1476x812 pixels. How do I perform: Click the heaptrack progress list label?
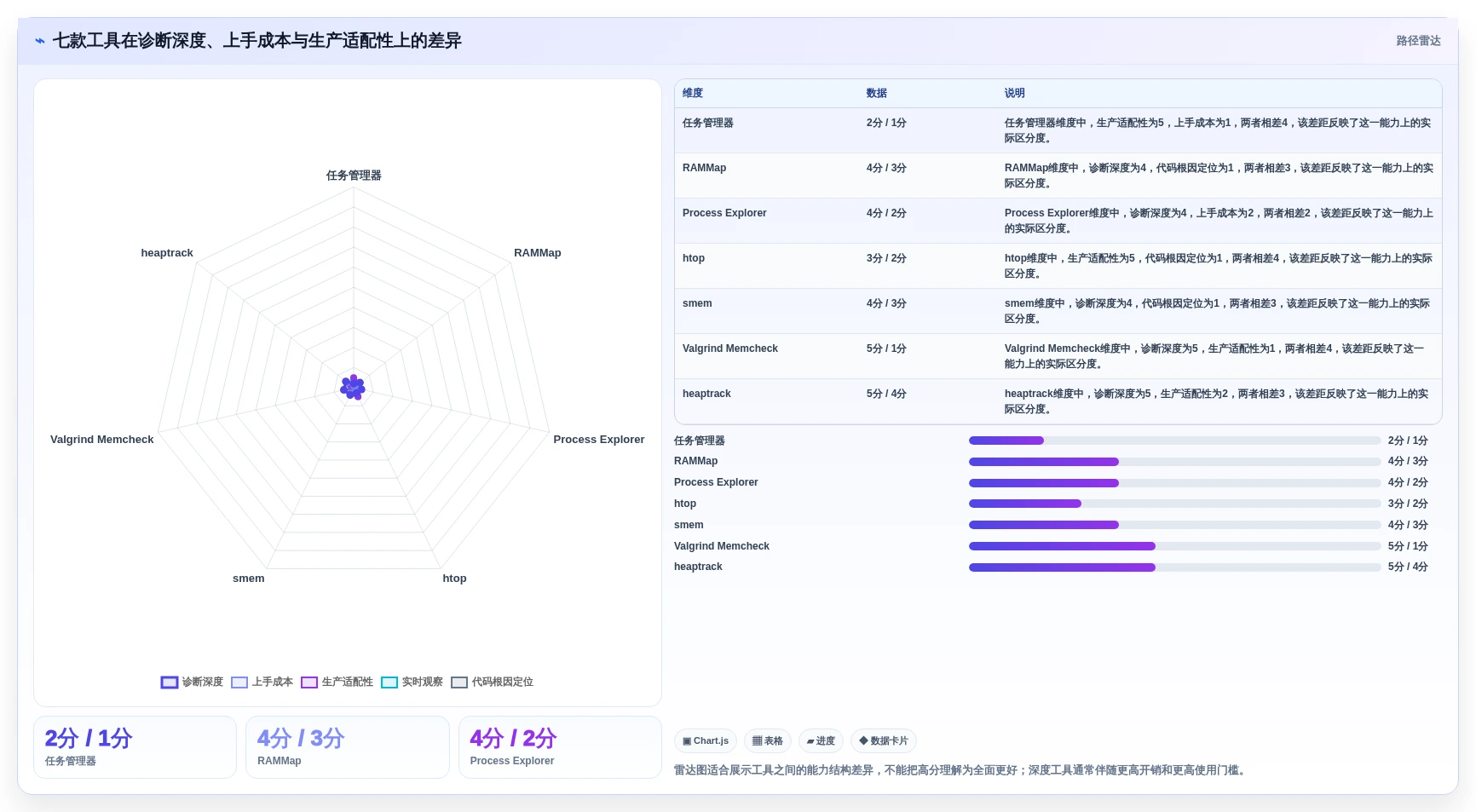click(x=698, y=567)
